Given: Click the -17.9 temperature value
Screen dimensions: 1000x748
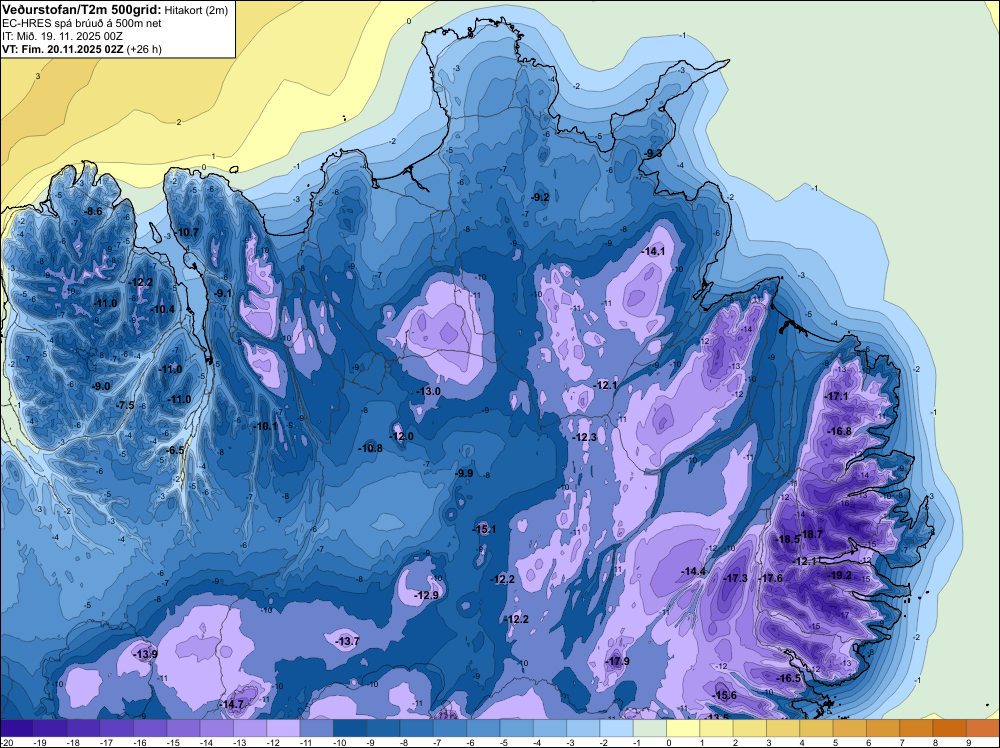Looking at the screenshot, I should 617,661.
